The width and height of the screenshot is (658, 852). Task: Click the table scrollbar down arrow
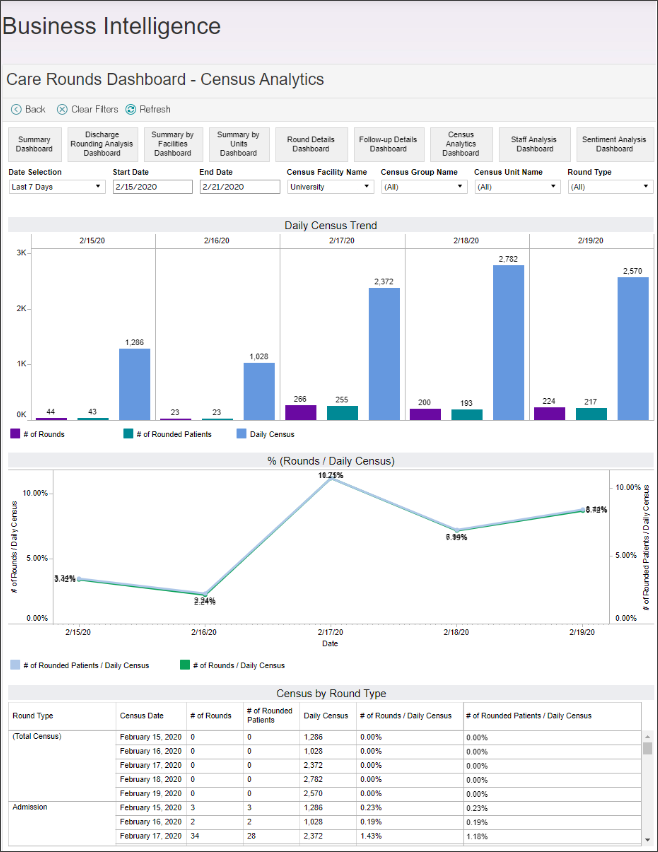(647, 841)
